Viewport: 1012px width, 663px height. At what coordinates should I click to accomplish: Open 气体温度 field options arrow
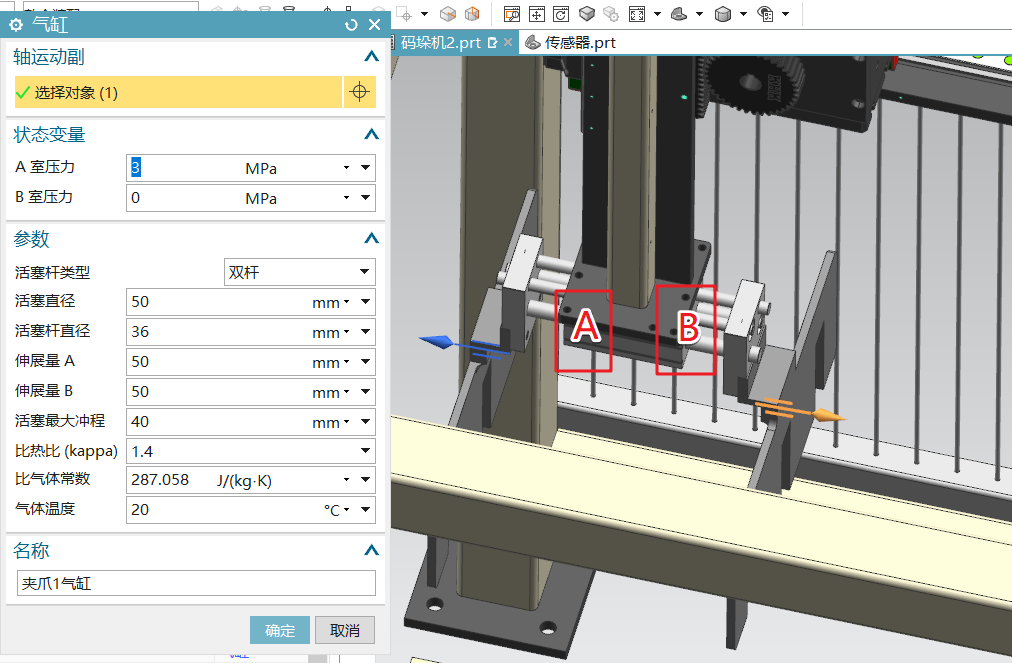click(x=365, y=509)
